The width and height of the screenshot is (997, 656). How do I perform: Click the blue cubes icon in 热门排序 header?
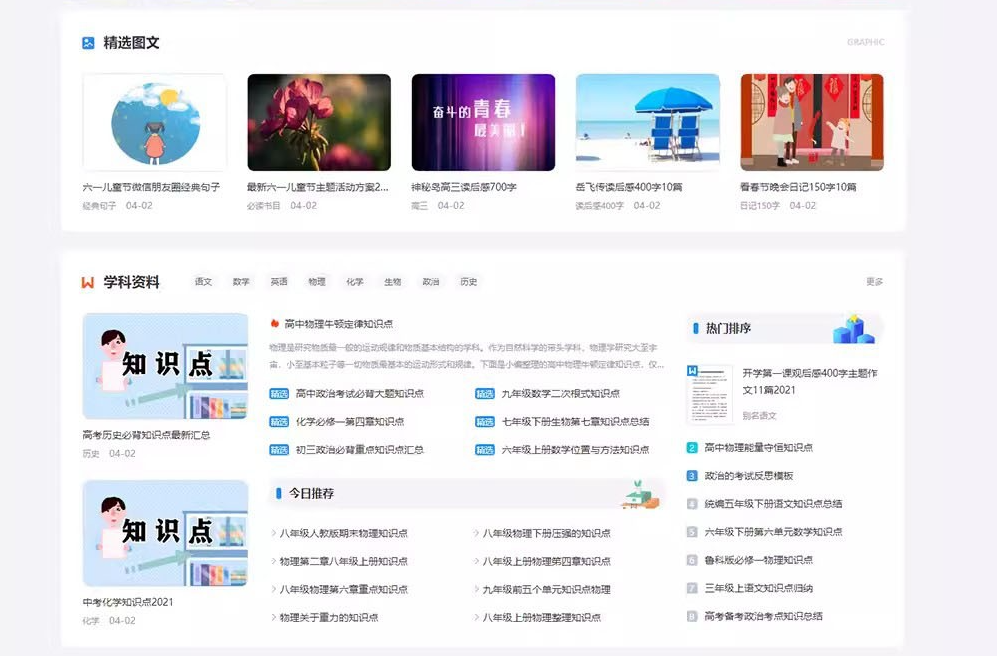coord(853,328)
